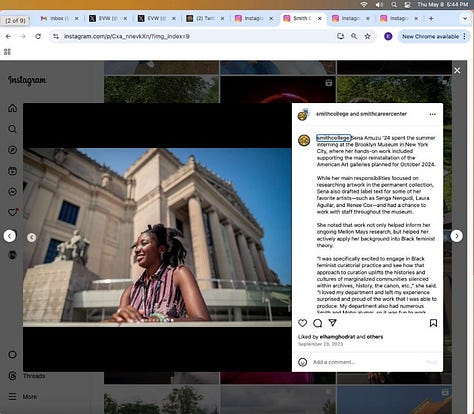Click the comment bubble icon under the post
474x414 pixels.
click(x=318, y=323)
